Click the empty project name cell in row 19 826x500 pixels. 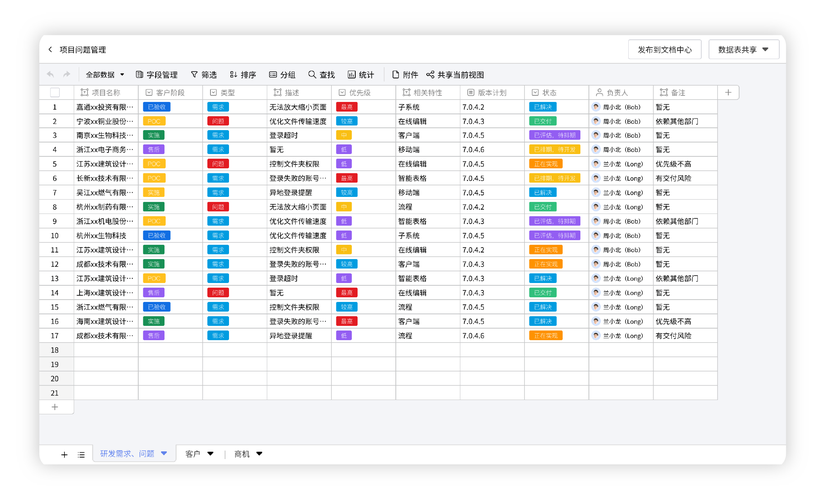coord(106,364)
